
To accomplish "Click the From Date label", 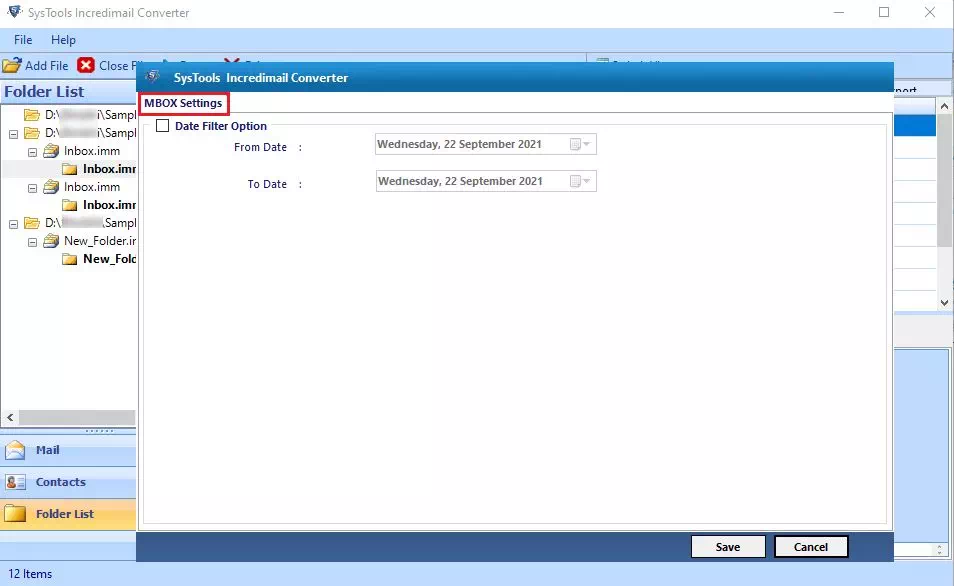I will click(260, 147).
